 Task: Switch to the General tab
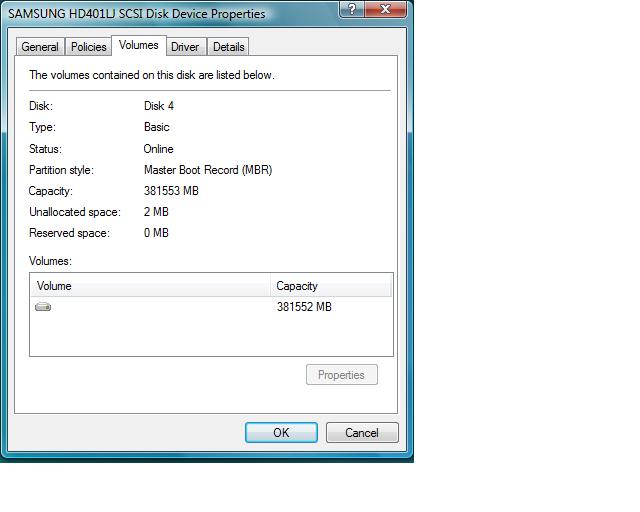(x=40, y=47)
